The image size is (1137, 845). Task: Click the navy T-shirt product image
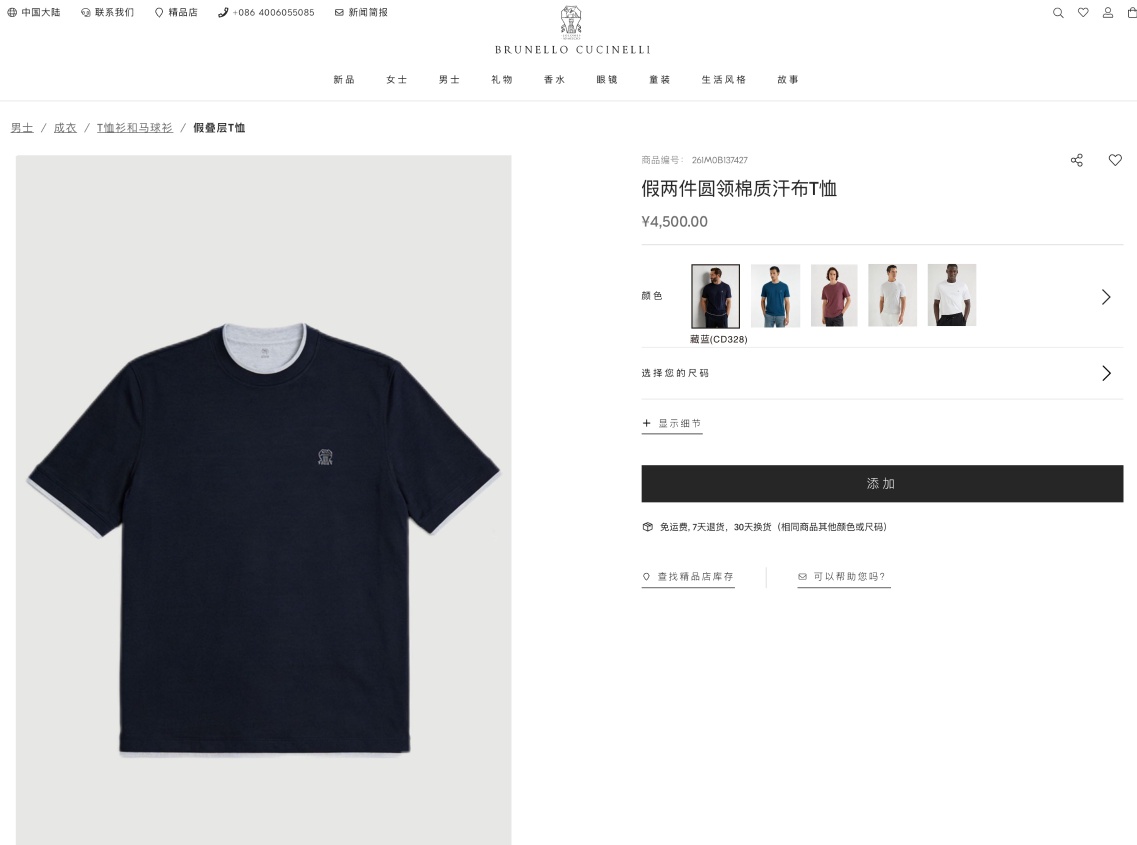(263, 500)
